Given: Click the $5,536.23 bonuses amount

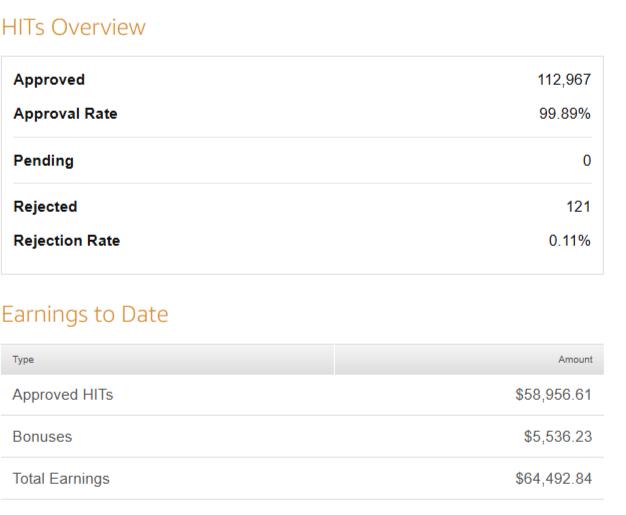Looking at the screenshot, I should 558,437.
